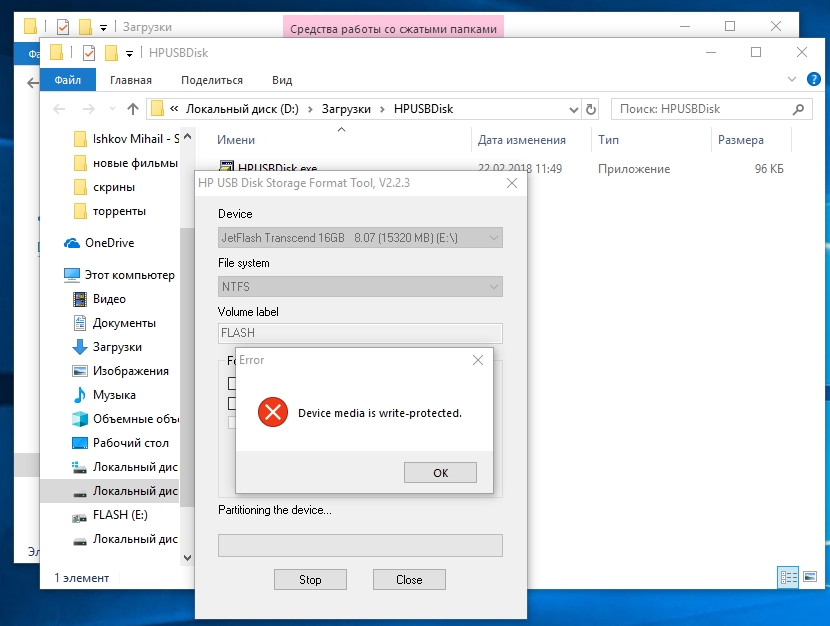Refresh the HPUSBDisk folder view
830x626 pixels.
[591, 109]
